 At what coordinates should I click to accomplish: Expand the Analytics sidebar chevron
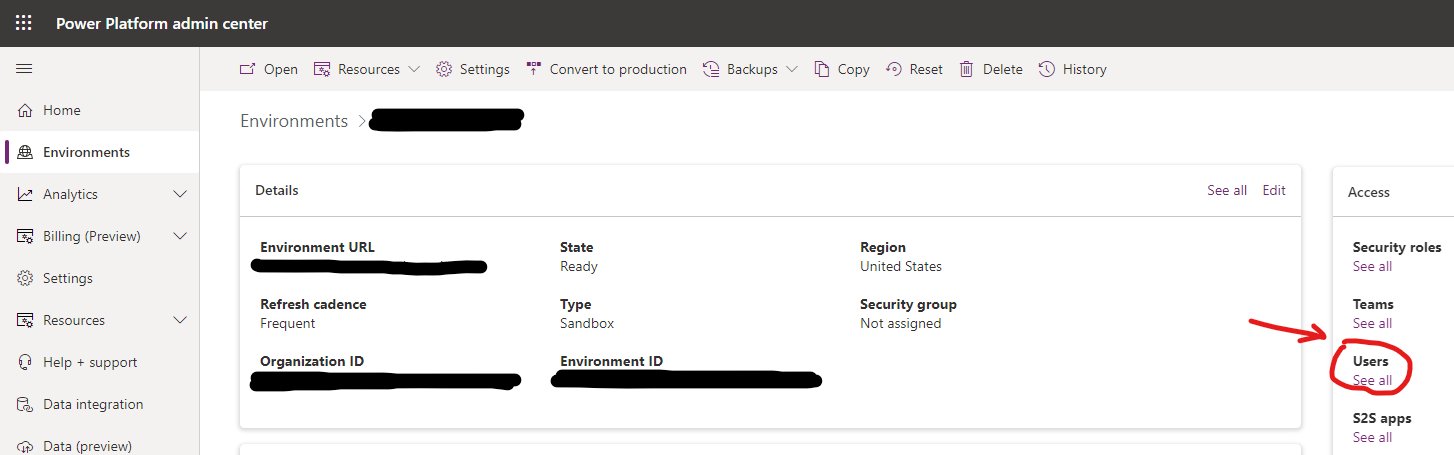(x=180, y=194)
